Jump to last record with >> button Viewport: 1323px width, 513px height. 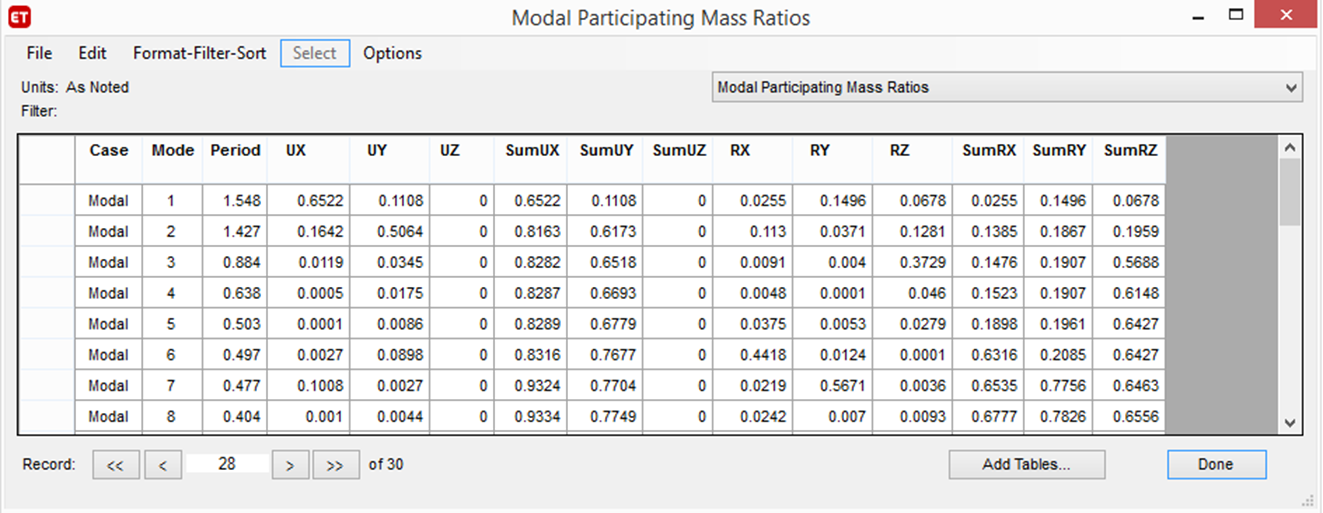335,465
